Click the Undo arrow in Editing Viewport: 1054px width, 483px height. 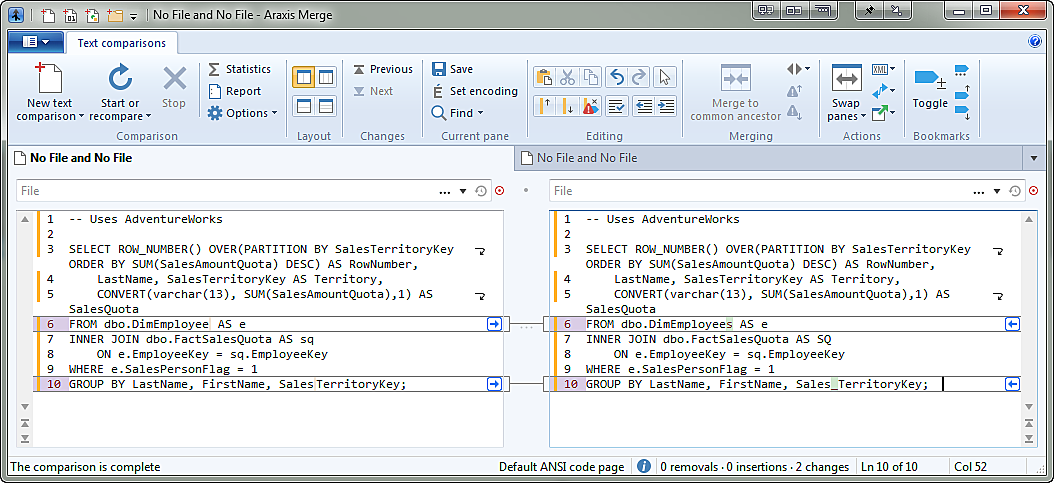616,77
